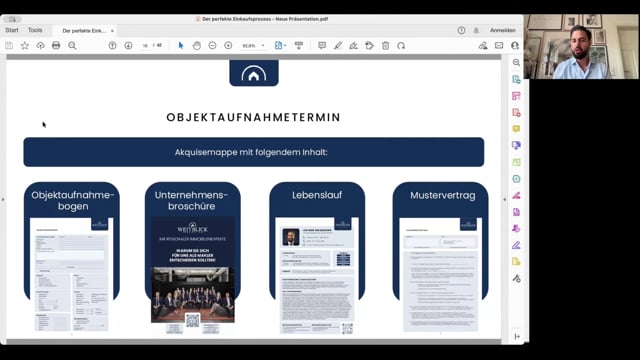
Task: Open the notifications bell
Action: (x=476, y=30)
